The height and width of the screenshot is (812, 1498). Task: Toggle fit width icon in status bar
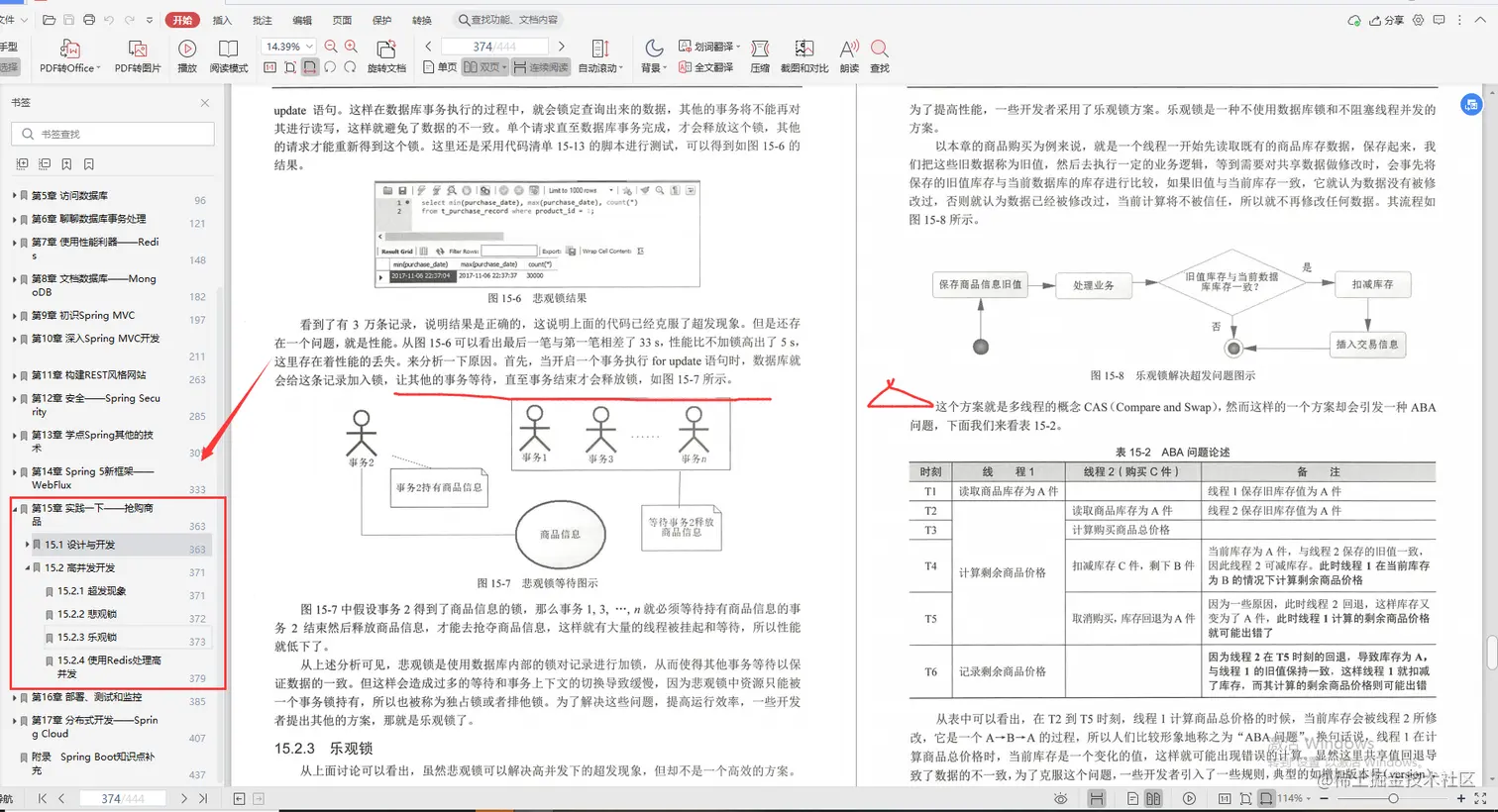1266,798
